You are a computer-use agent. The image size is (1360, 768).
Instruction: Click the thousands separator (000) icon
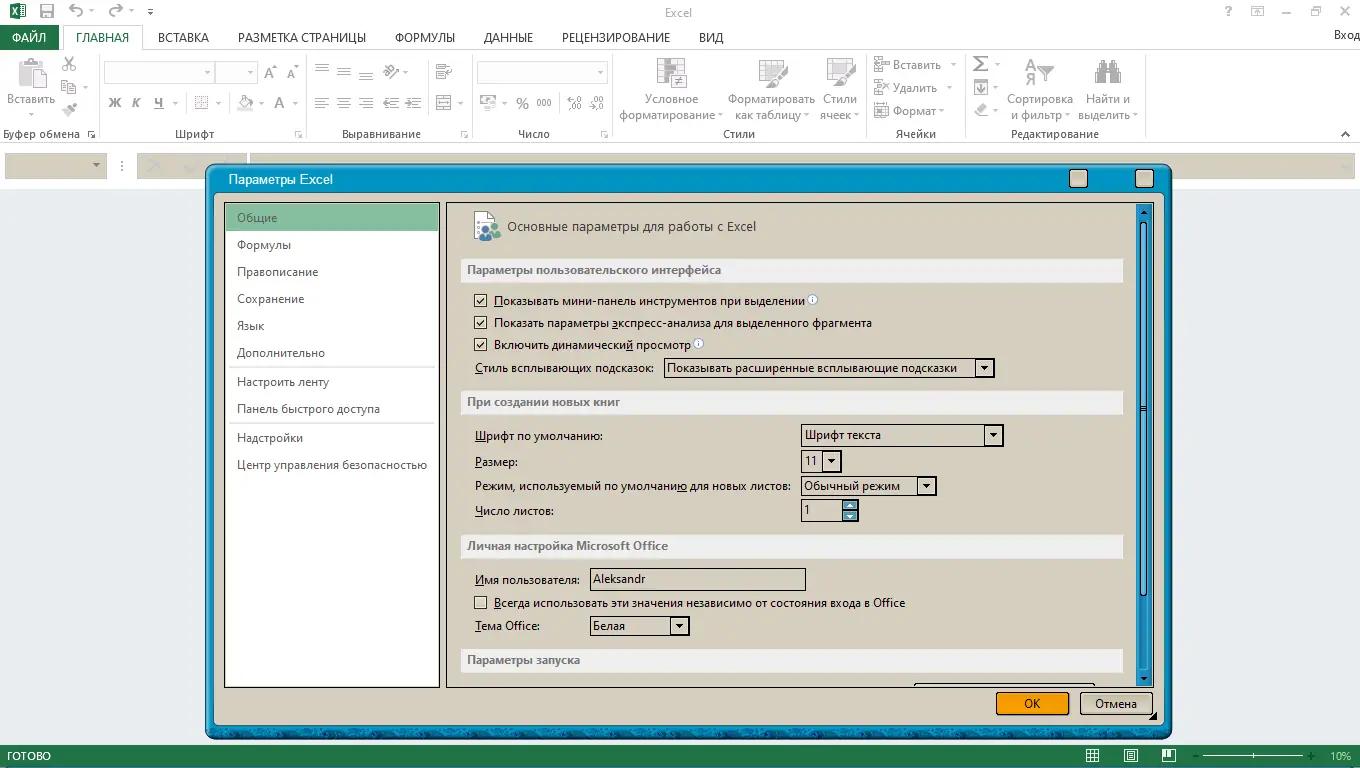pyautogui.click(x=544, y=103)
